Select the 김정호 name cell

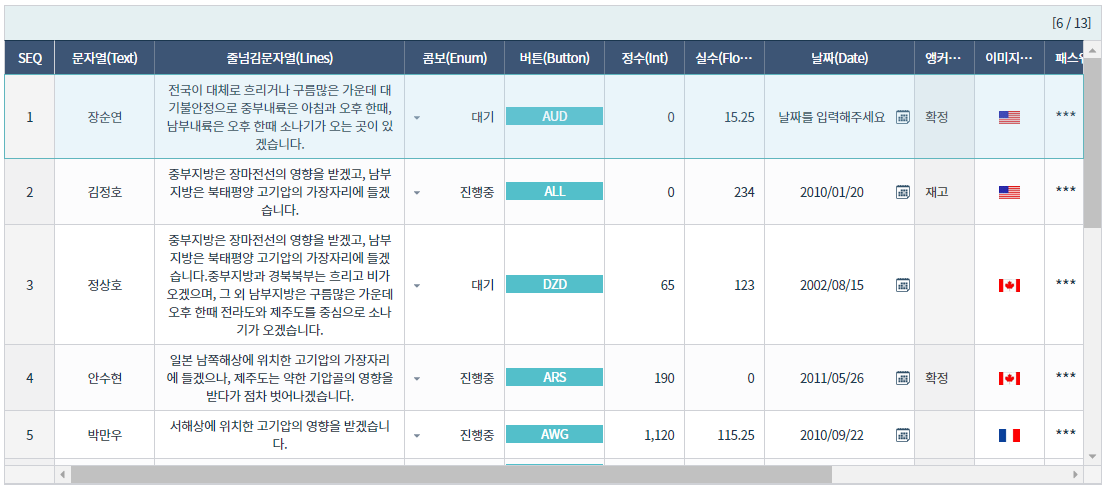[x=104, y=191]
